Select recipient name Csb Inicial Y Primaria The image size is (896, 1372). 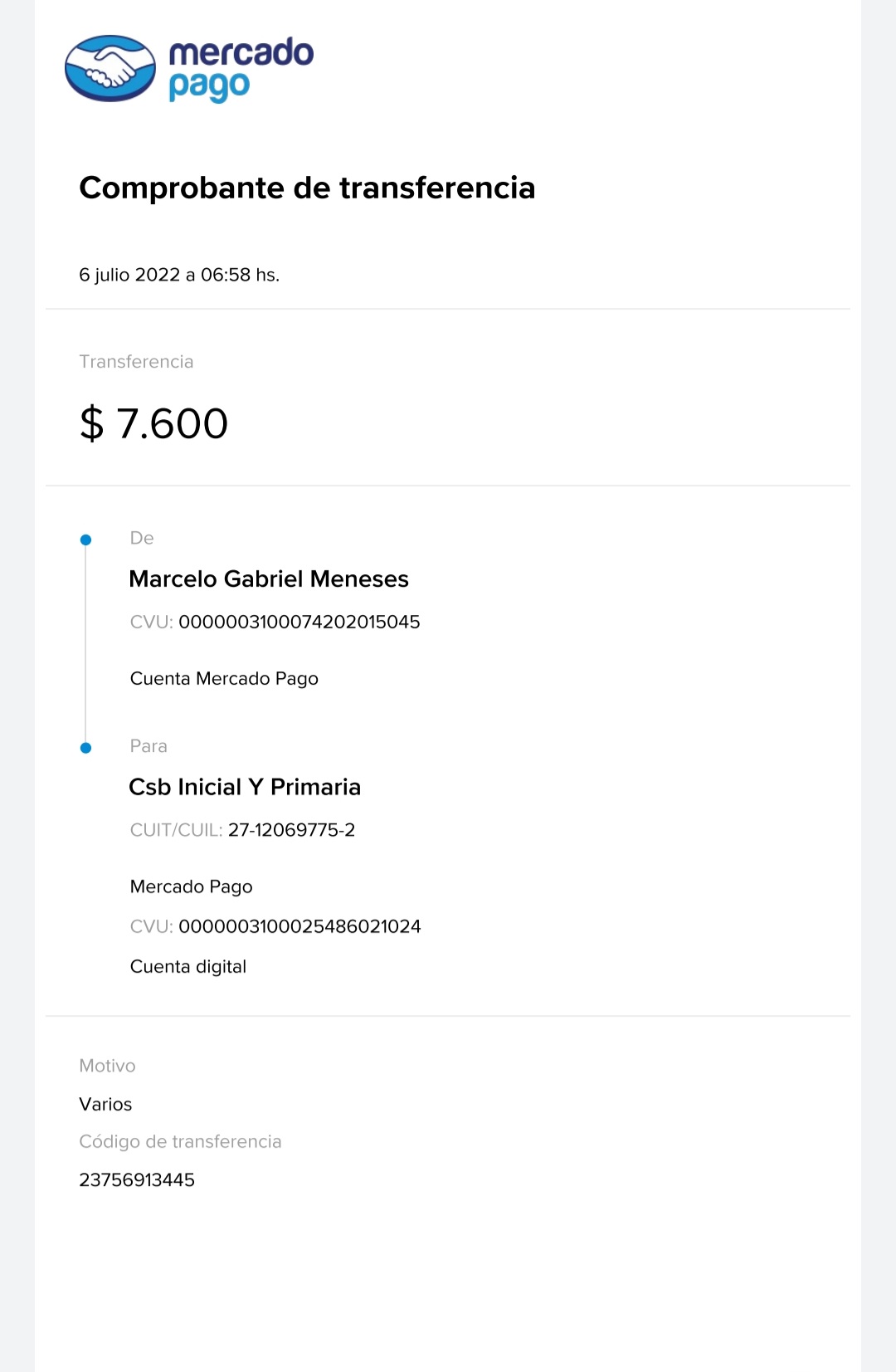tap(245, 788)
